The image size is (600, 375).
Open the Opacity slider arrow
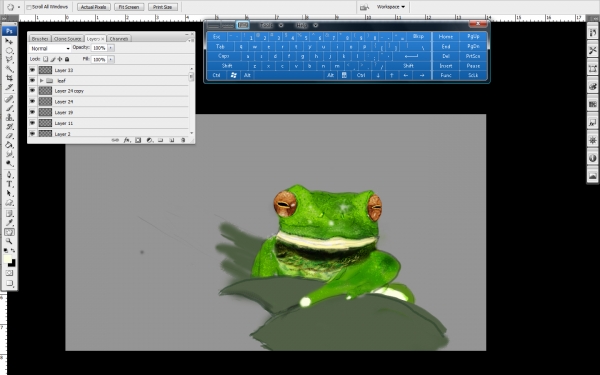(x=111, y=48)
